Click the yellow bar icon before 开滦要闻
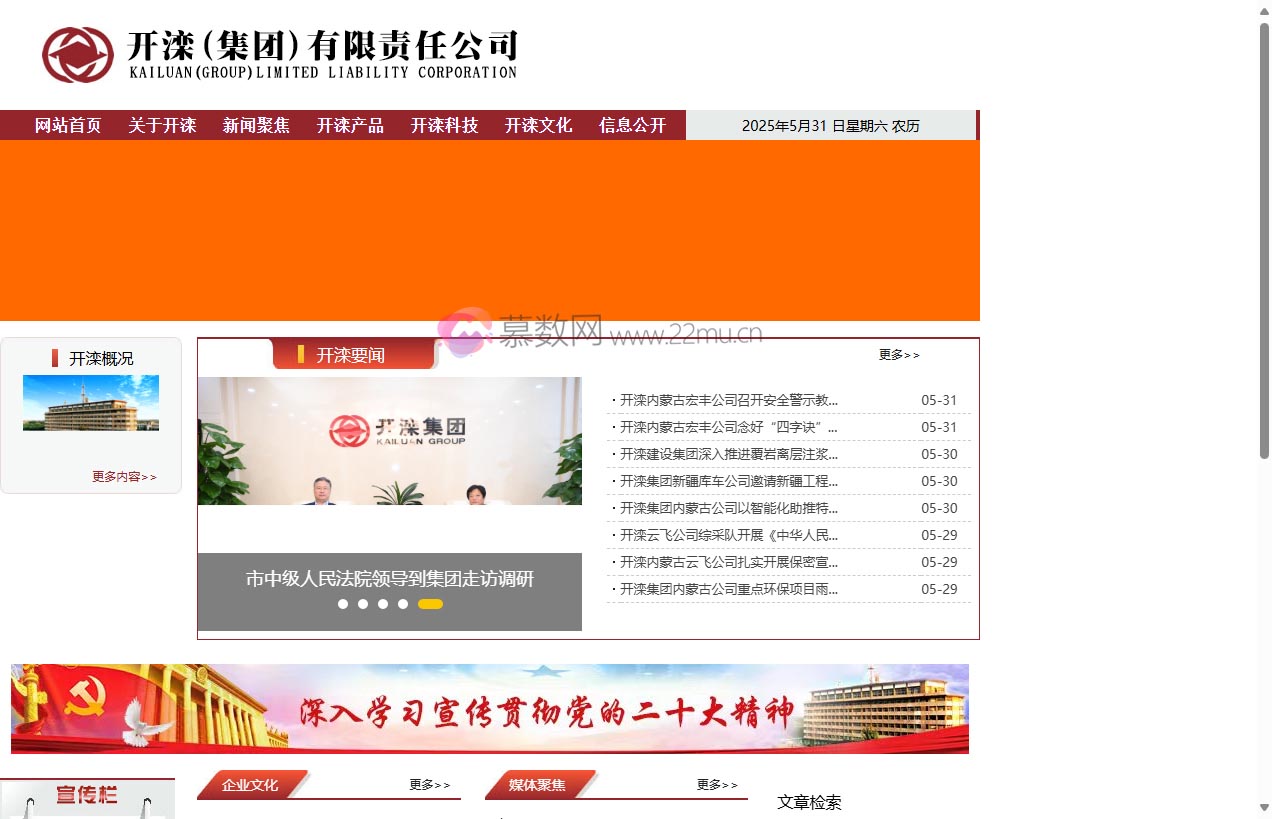Image resolution: width=1272 pixels, height=819 pixels. (300, 354)
